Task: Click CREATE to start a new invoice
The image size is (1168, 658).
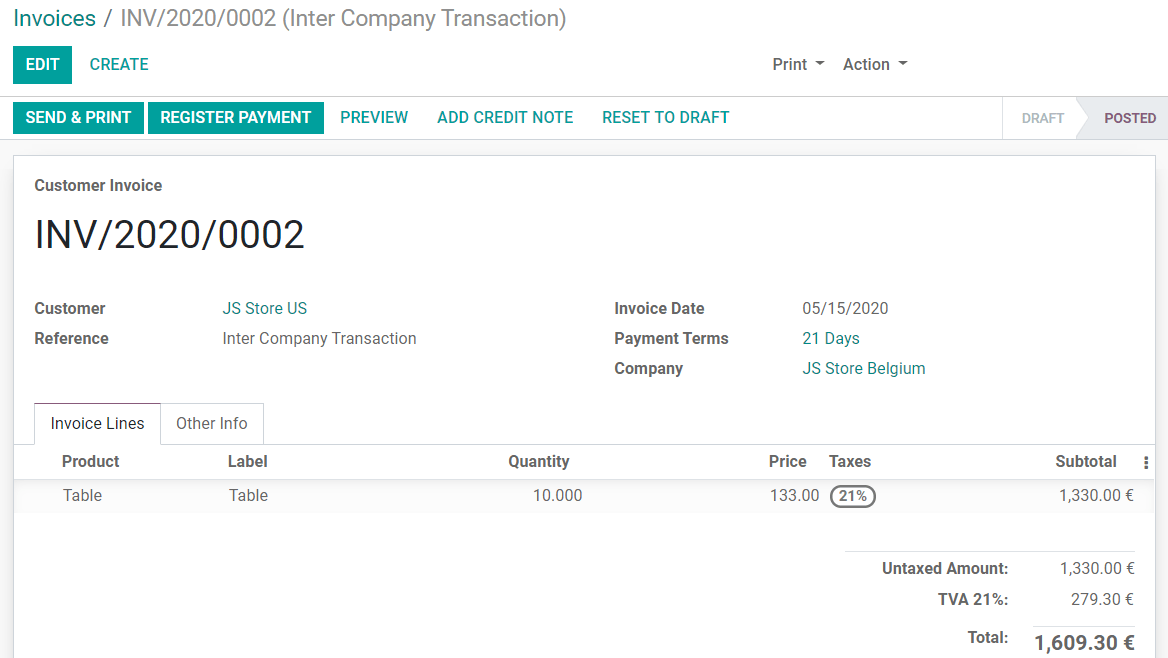Action: point(118,64)
